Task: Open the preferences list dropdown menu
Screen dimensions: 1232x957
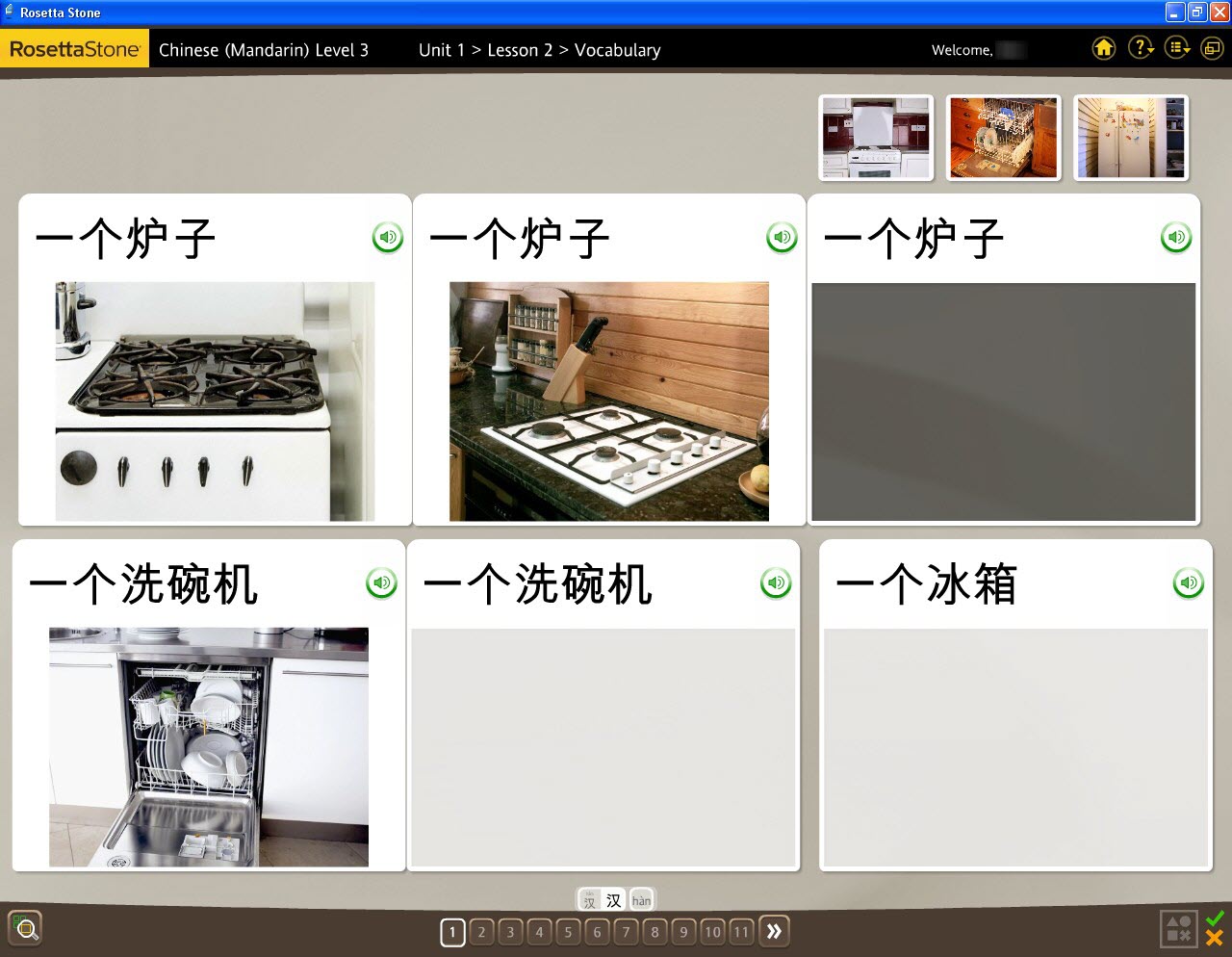Action: (1177, 48)
